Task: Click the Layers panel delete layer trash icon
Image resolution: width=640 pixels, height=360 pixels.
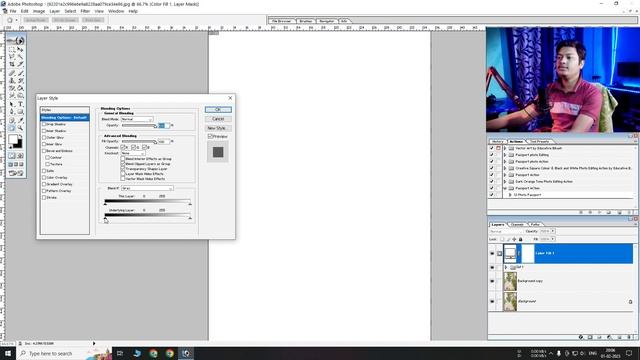Action: click(x=629, y=337)
